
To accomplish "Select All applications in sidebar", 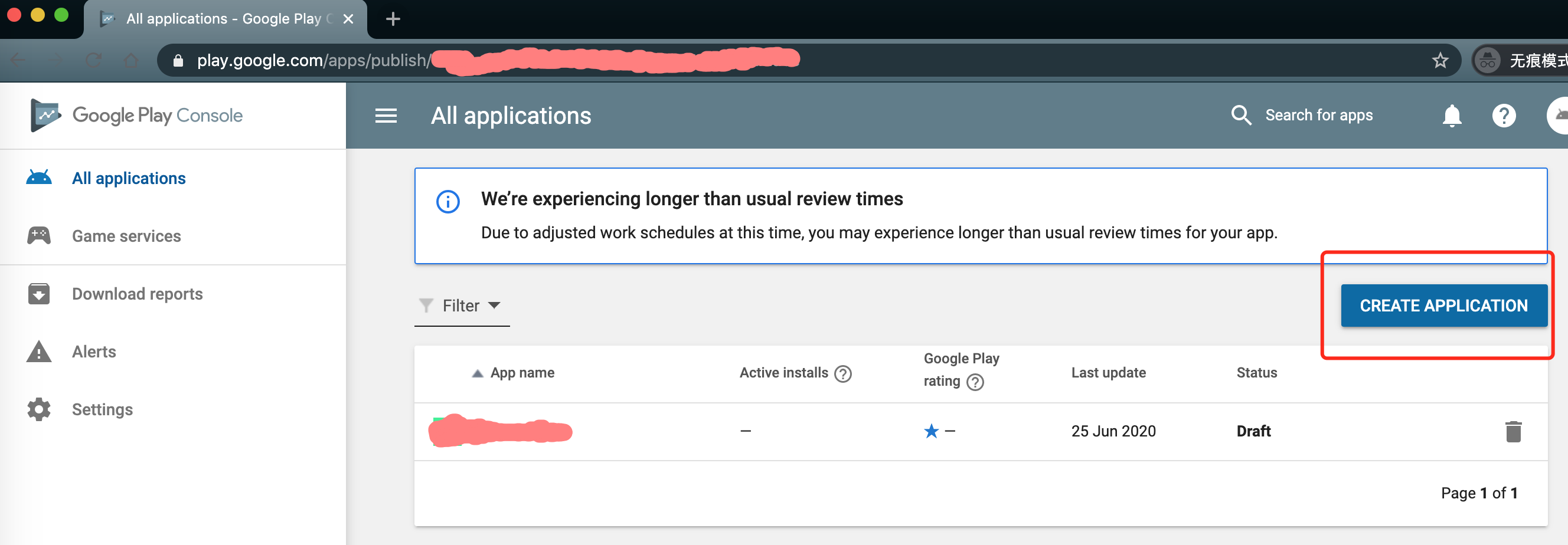I will pyautogui.click(x=129, y=178).
